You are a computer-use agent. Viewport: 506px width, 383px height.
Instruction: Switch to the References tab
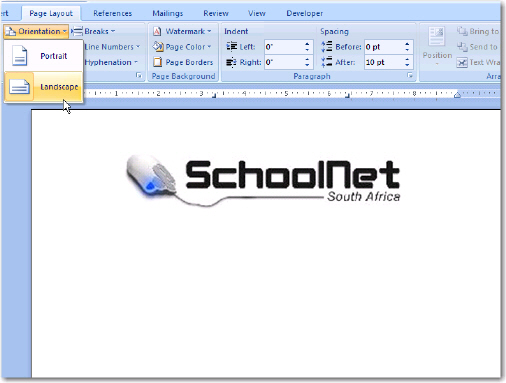[112, 13]
